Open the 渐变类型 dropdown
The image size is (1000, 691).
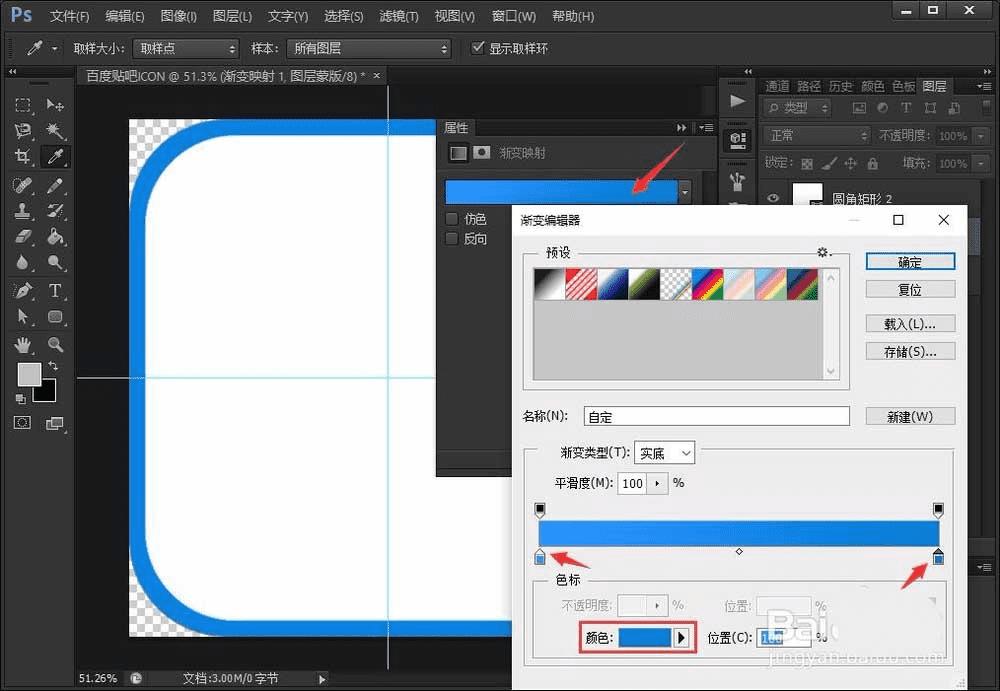click(x=664, y=453)
